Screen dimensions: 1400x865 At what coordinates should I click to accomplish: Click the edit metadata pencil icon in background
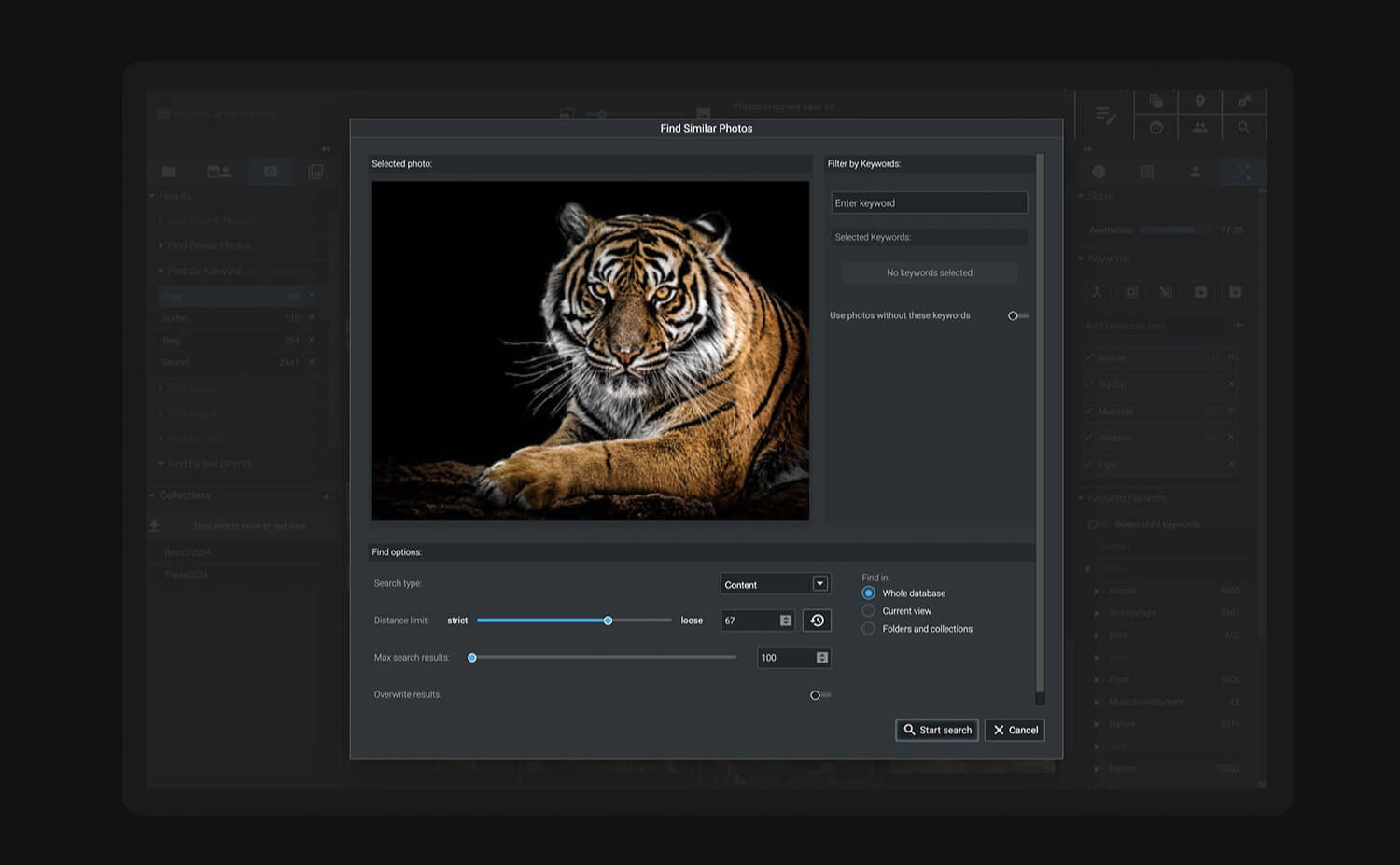pos(1106,115)
